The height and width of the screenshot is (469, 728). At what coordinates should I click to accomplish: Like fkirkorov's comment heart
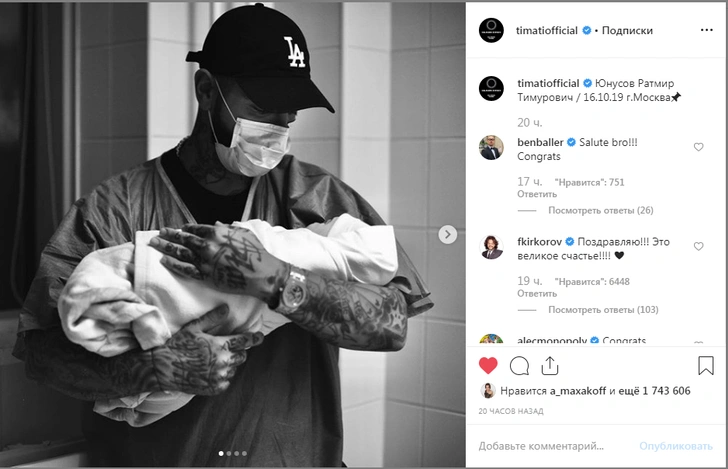click(698, 246)
